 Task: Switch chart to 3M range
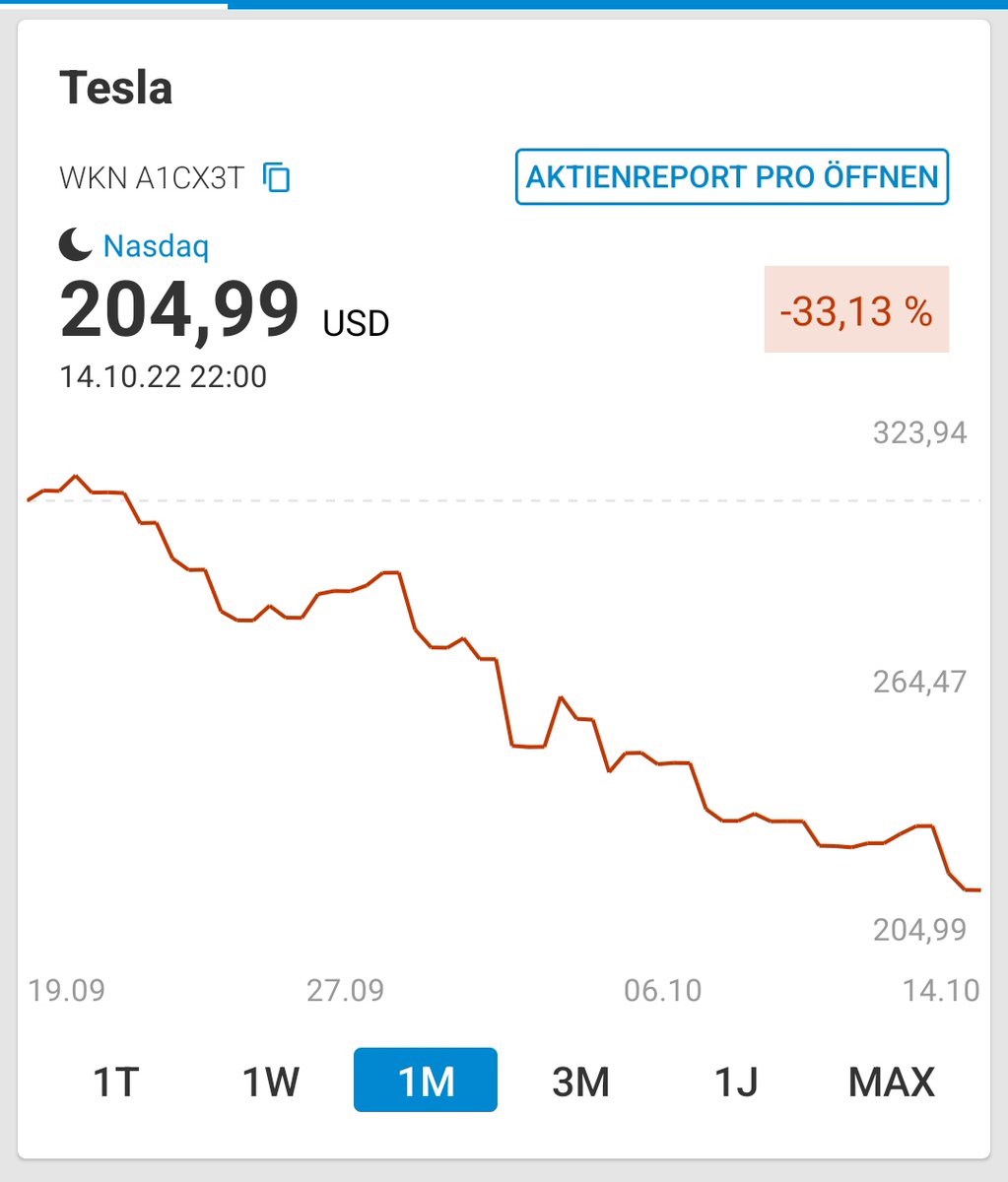click(580, 1081)
